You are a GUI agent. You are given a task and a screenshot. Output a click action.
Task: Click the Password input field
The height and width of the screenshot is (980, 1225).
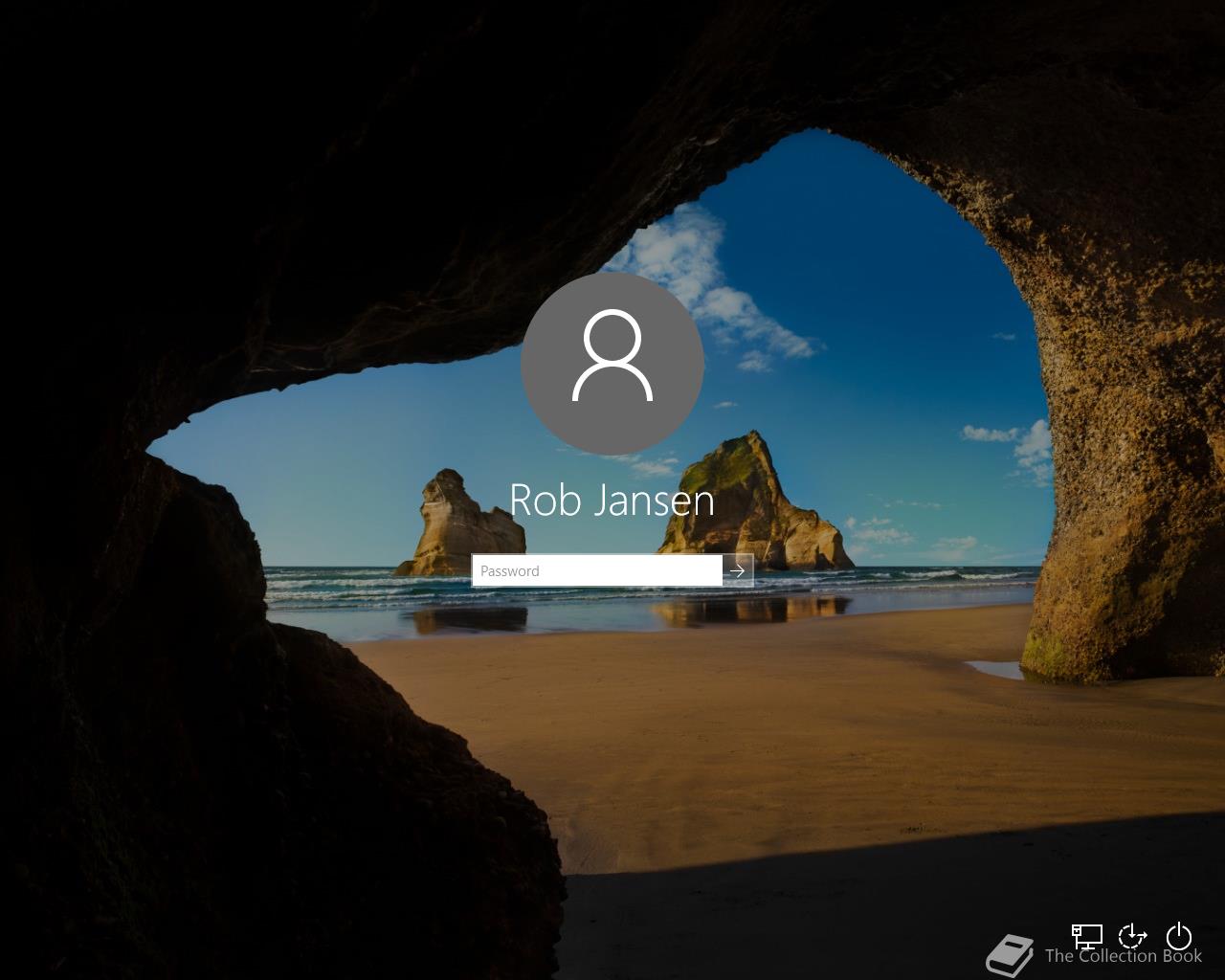[x=597, y=570]
